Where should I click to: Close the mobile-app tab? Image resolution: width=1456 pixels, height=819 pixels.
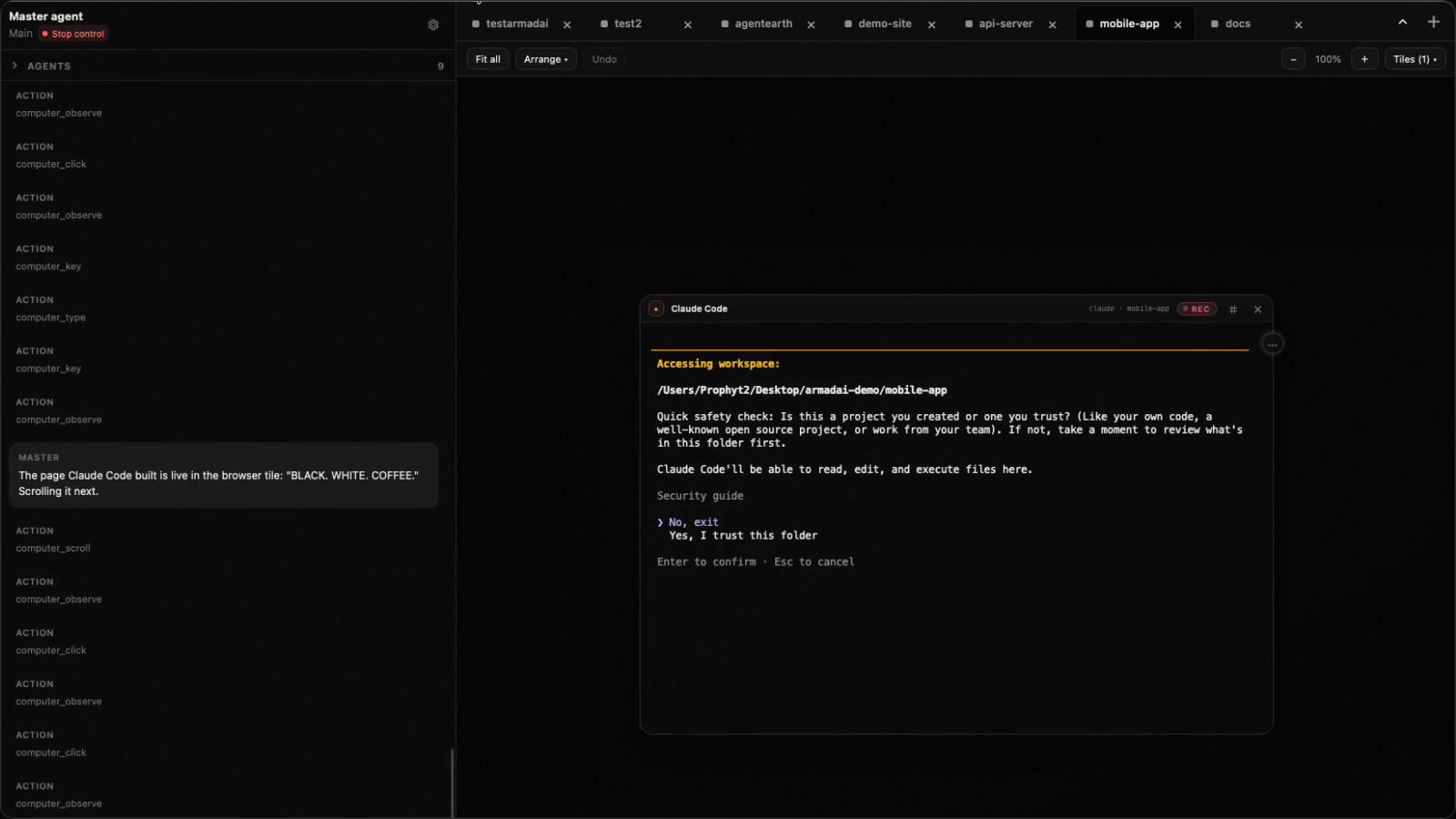click(1178, 25)
